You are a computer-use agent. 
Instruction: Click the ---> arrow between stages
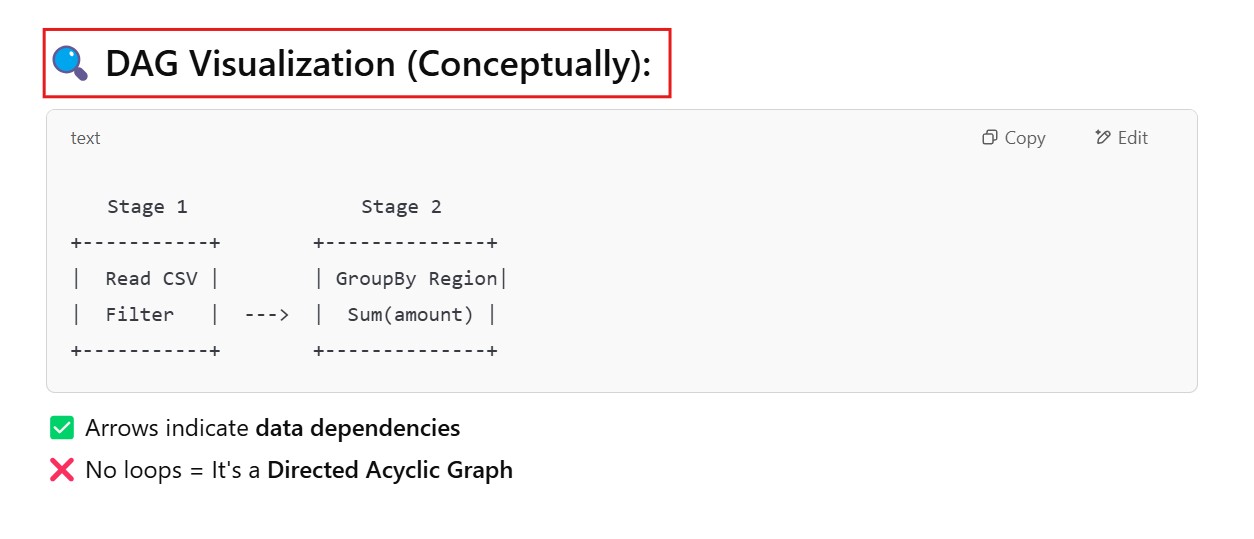point(266,315)
